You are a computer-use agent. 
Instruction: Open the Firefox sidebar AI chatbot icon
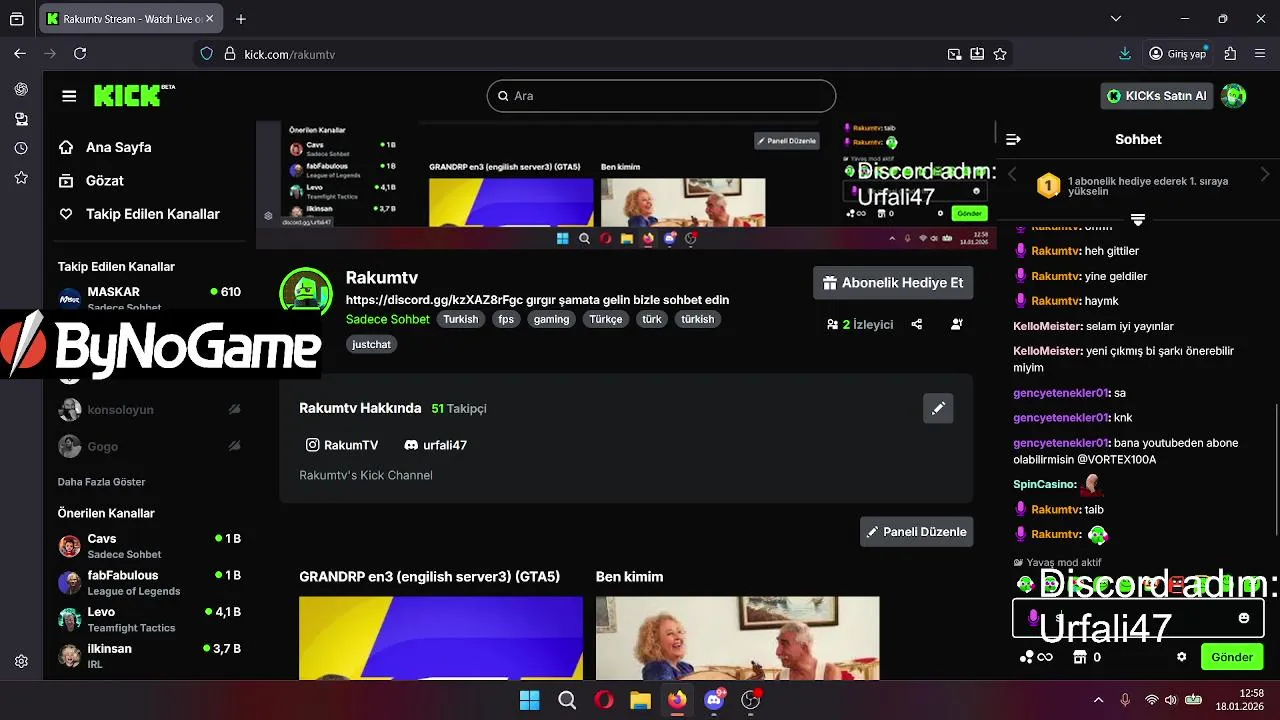coord(21,89)
